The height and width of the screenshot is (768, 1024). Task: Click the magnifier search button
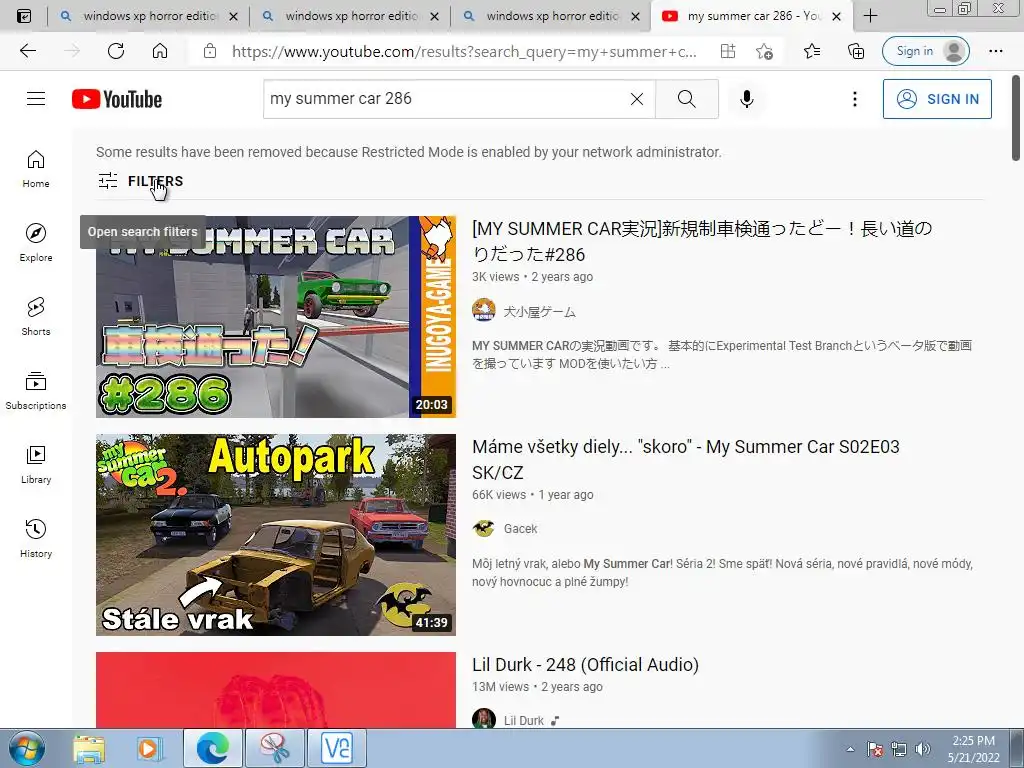[686, 99]
